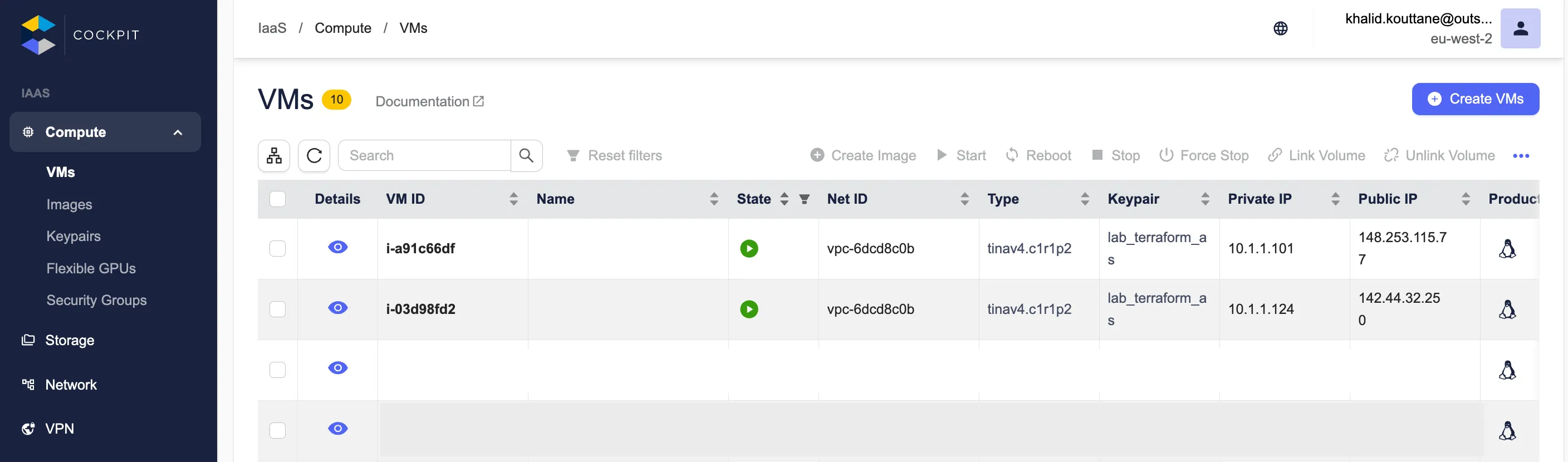Screen dimensions: 1568x462
Task: Collapse the Compute sidebar section
Action: [x=178, y=132]
